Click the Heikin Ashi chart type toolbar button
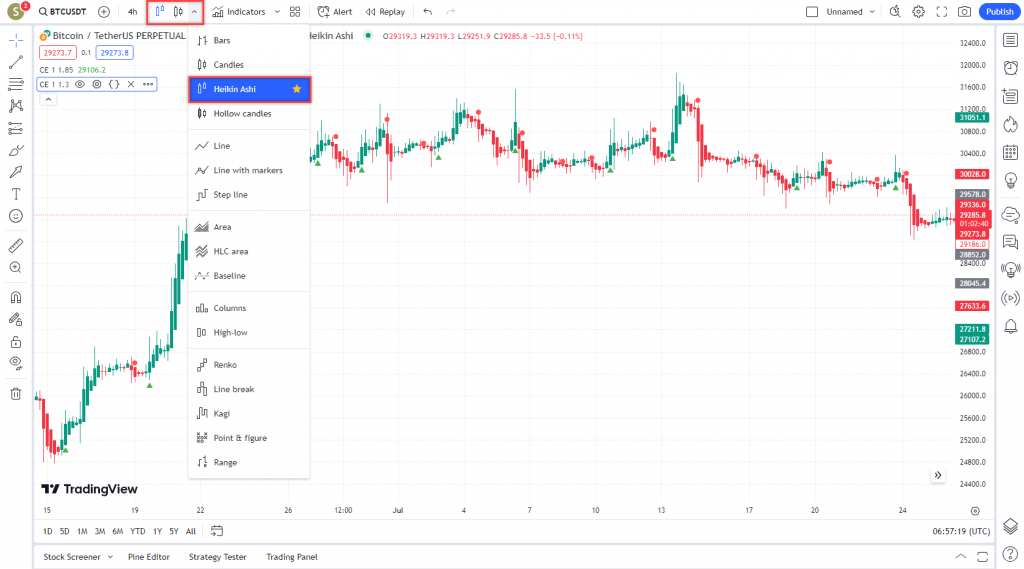Screen dimensions: 1024x569 point(160,12)
